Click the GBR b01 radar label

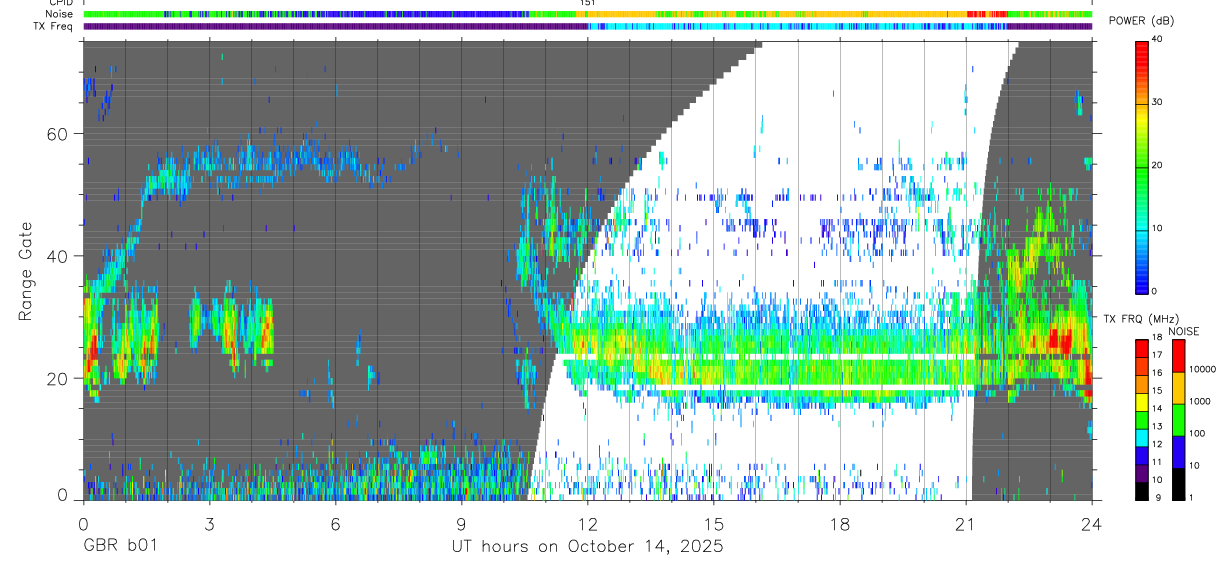[119, 546]
